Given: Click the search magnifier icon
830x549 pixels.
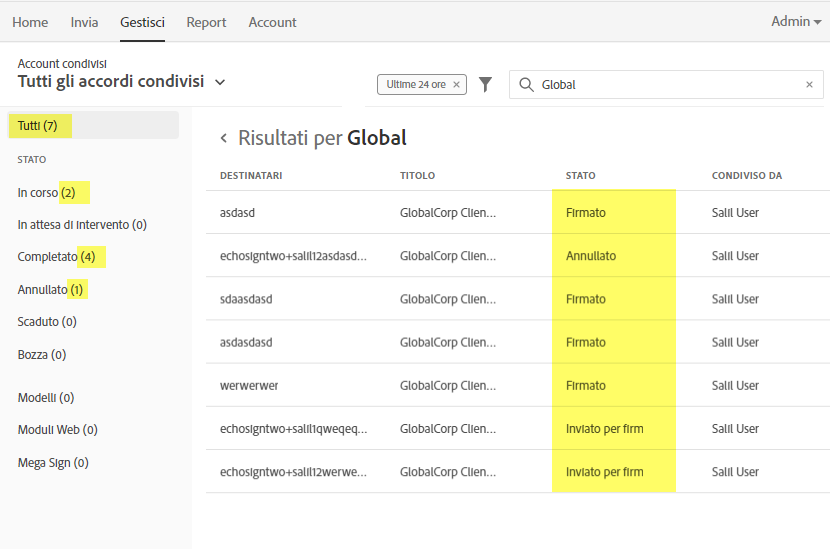Looking at the screenshot, I should point(526,85).
